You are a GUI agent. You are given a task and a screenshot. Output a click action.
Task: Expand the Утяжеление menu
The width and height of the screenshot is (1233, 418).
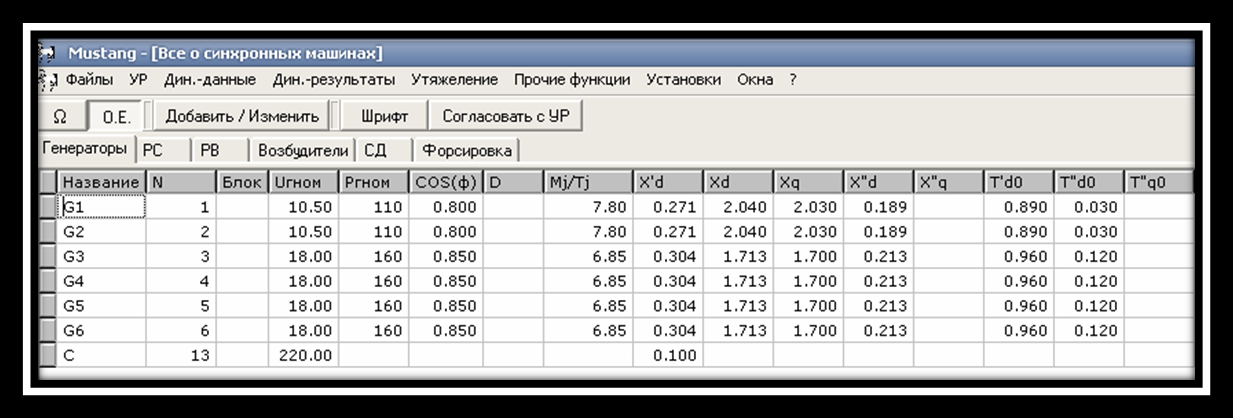pyautogui.click(x=454, y=80)
